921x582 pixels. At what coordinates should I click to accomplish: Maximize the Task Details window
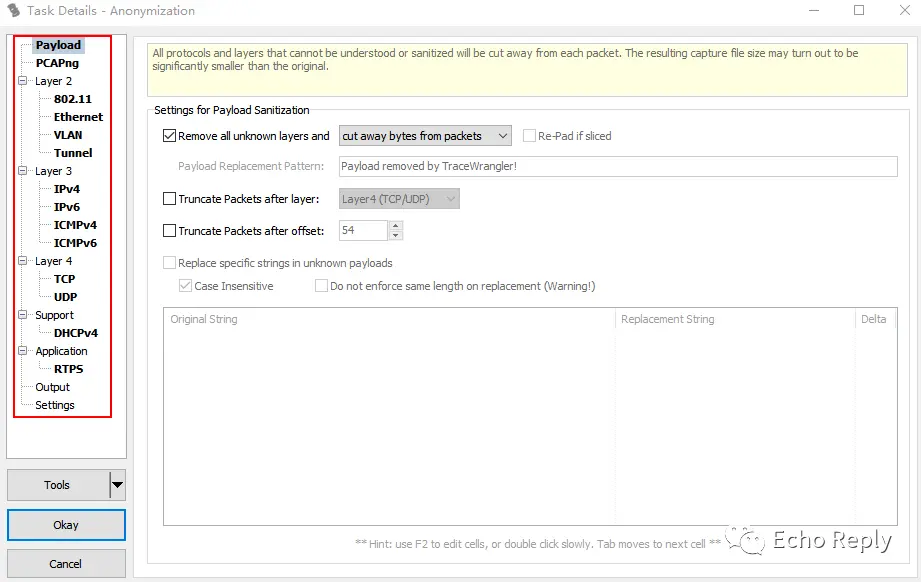(859, 11)
